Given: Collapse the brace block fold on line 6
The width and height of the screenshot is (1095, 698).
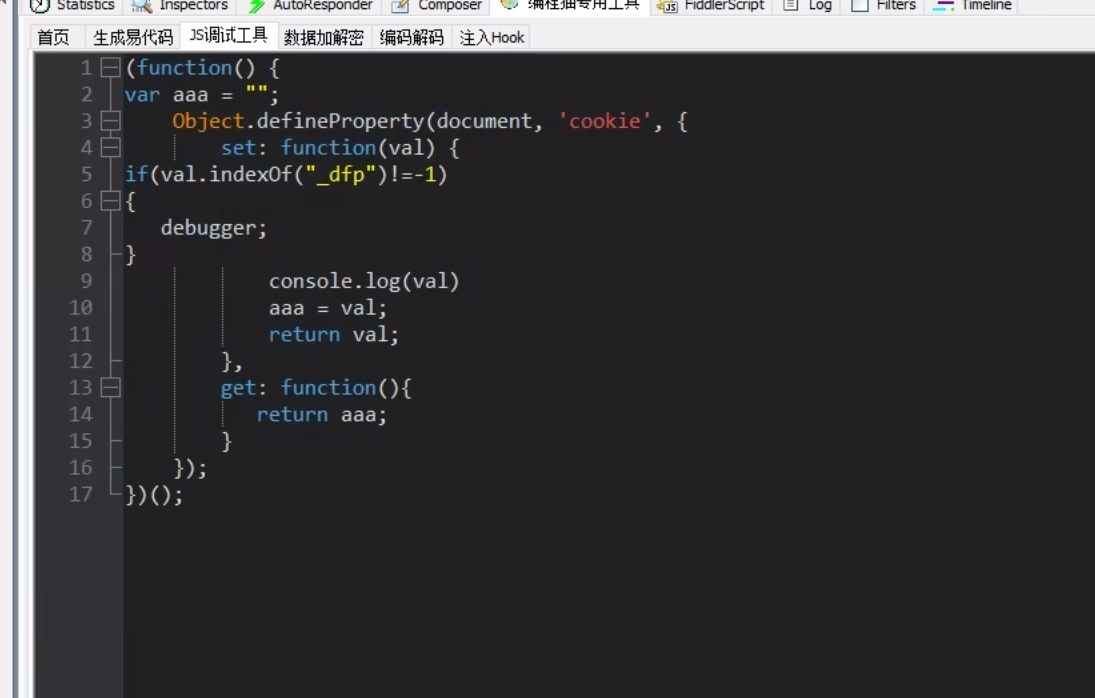Looking at the screenshot, I should click(110, 201).
